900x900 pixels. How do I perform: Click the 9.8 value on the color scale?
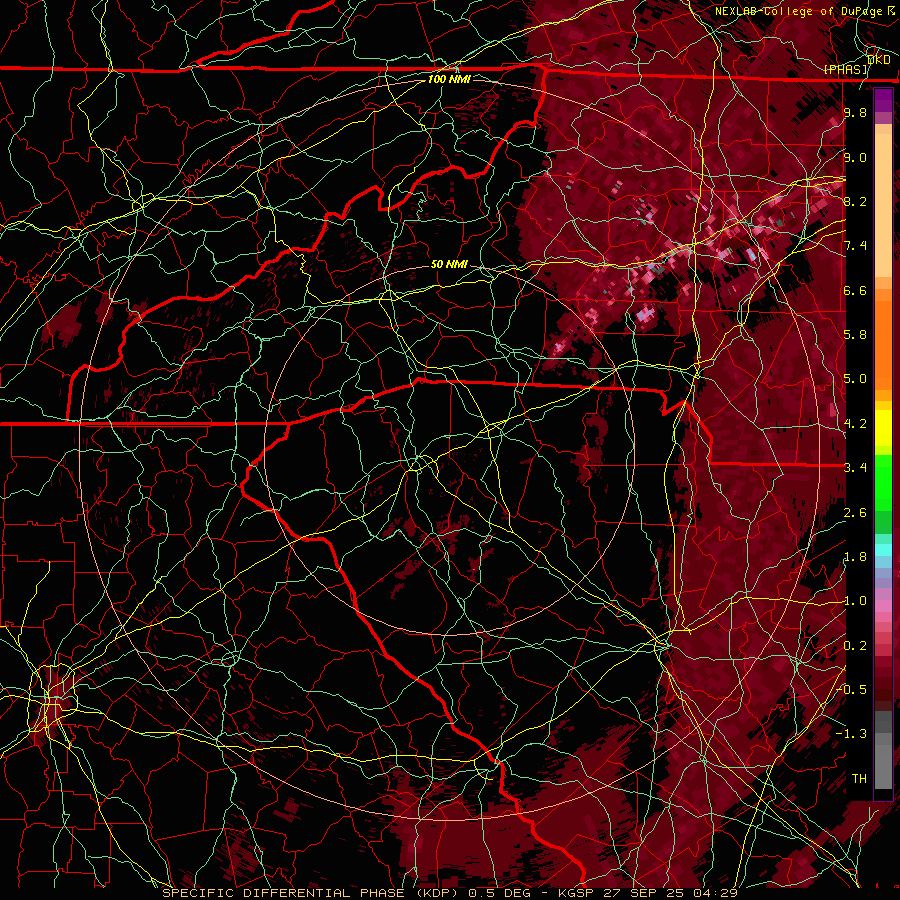click(855, 112)
